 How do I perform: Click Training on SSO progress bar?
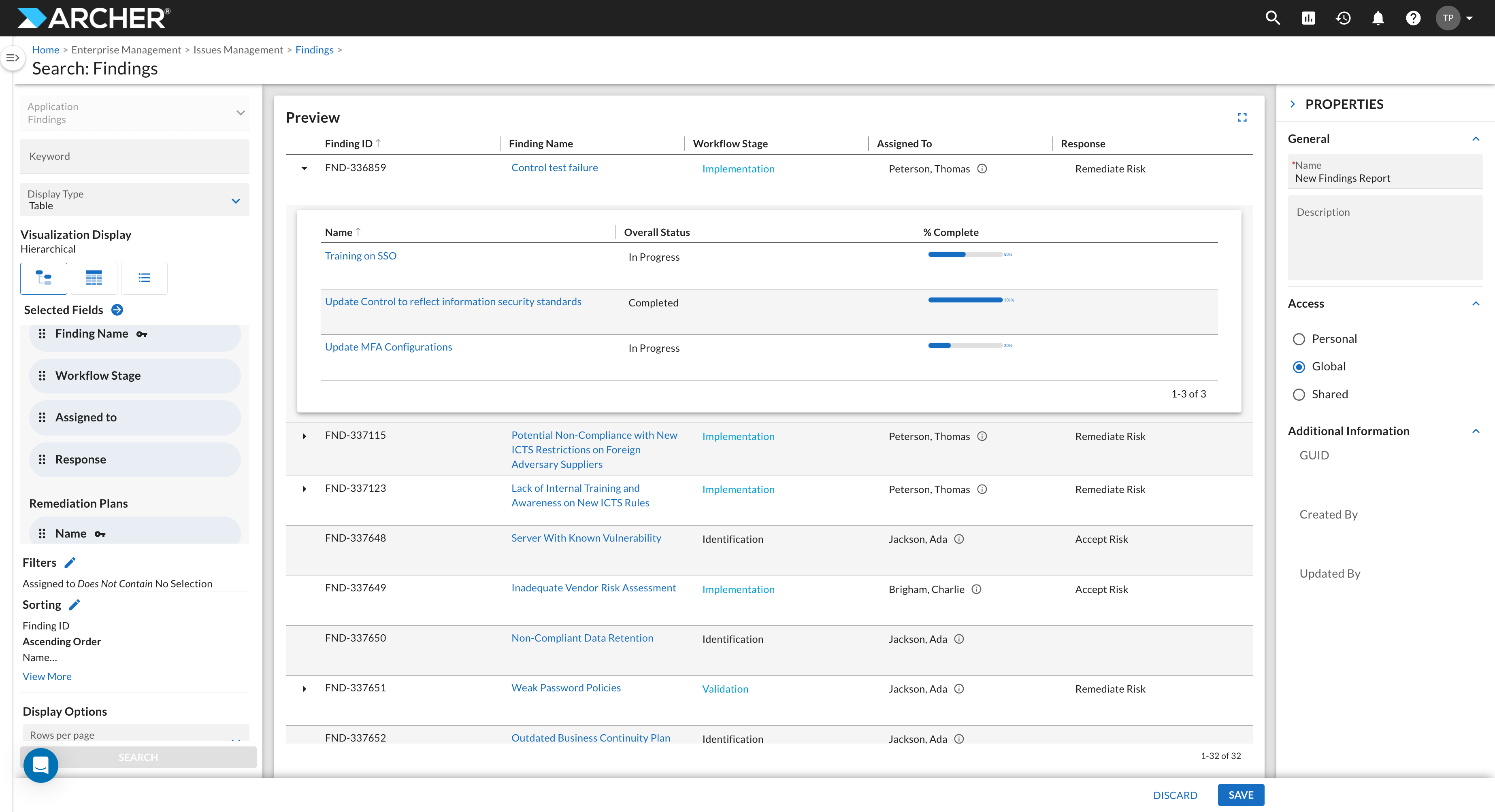(x=965, y=255)
